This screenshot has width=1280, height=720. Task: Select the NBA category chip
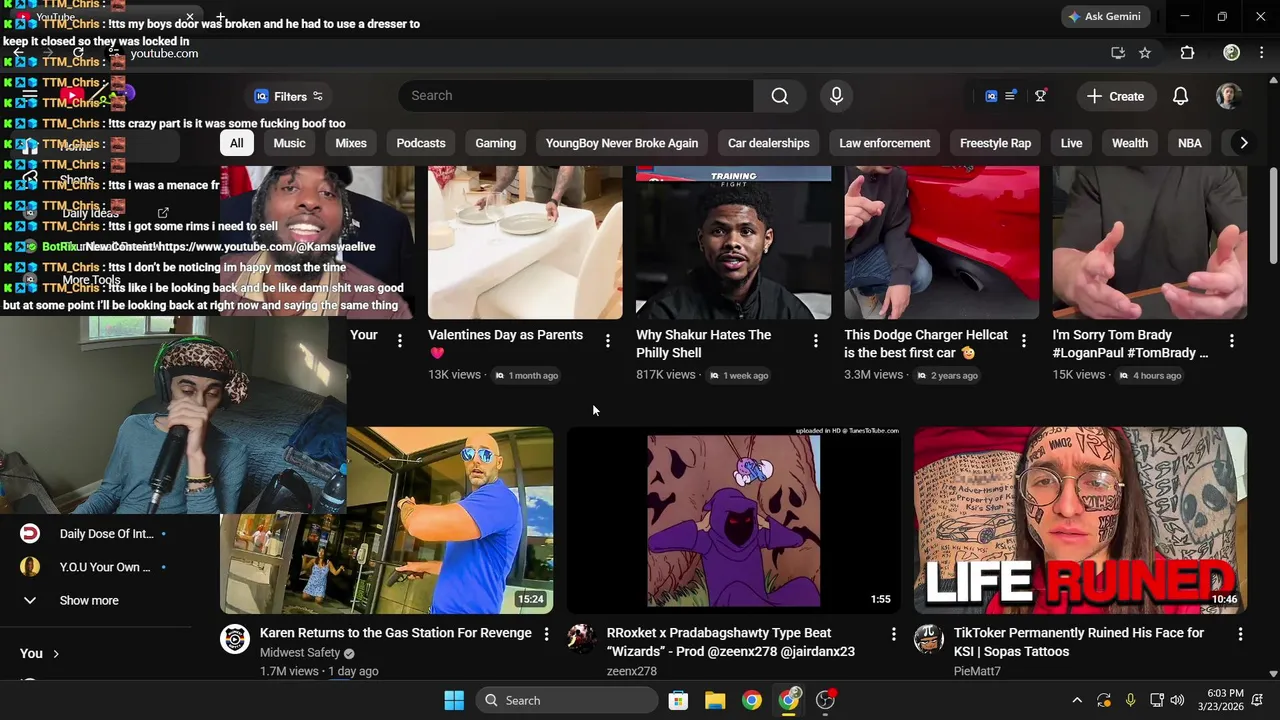[x=1189, y=143]
